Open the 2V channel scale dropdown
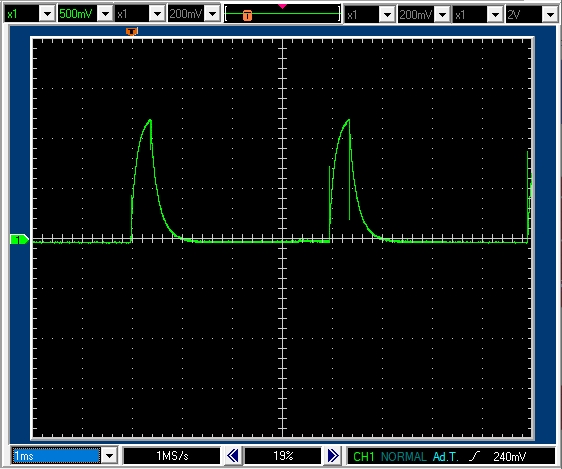This screenshot has height=469, width=562. [550, 15]
